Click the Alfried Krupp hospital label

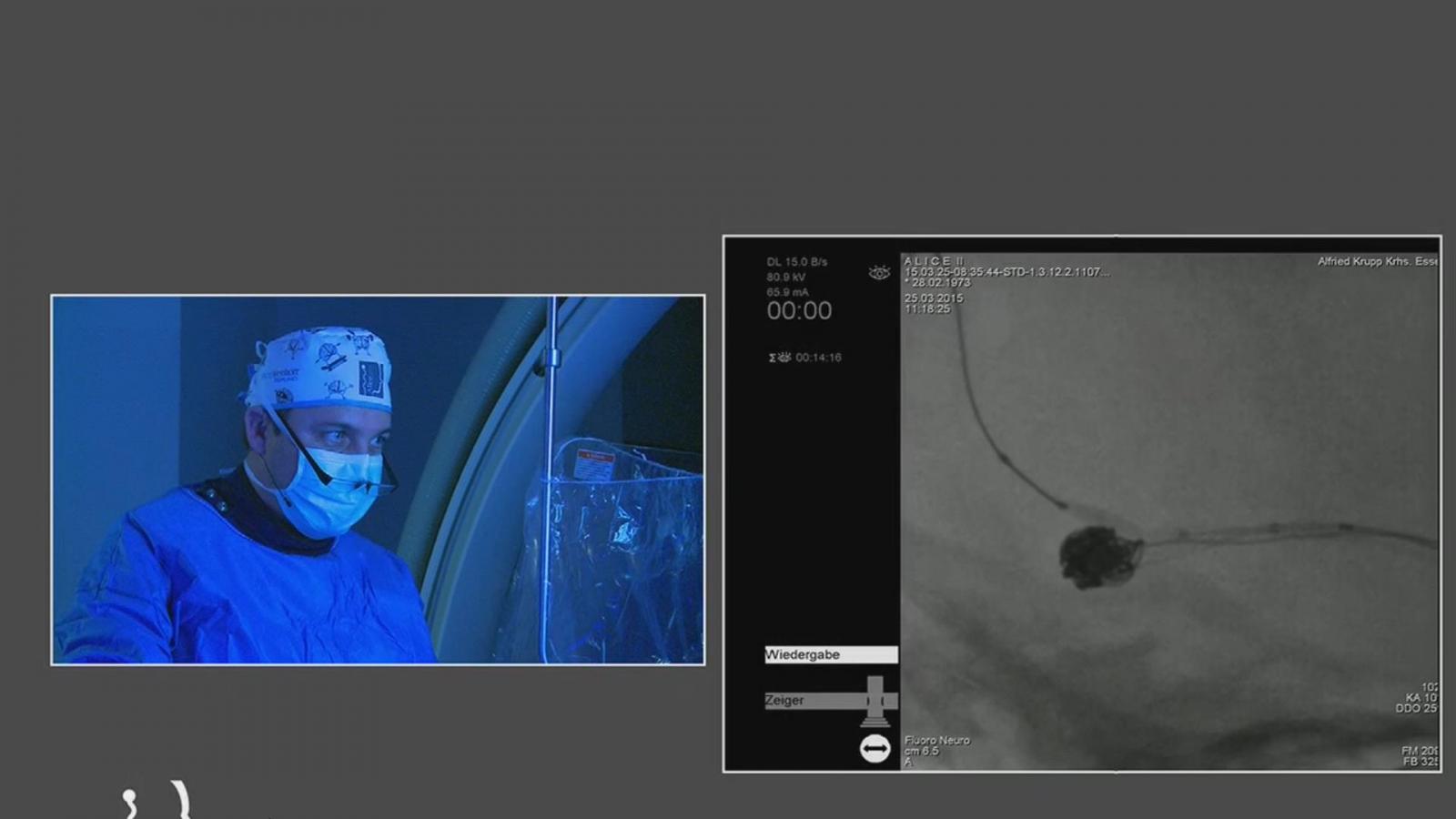[1378, 261]
